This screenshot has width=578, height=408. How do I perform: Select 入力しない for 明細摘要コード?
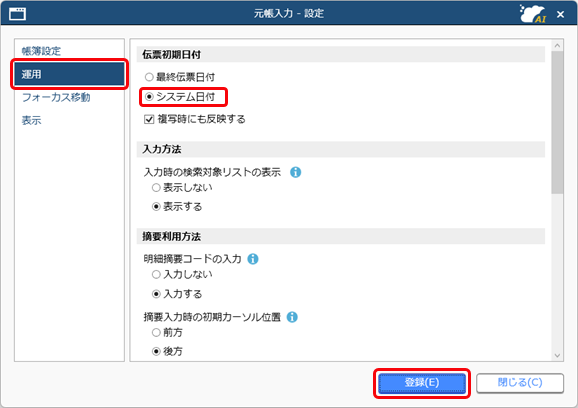tap(182, 275)
